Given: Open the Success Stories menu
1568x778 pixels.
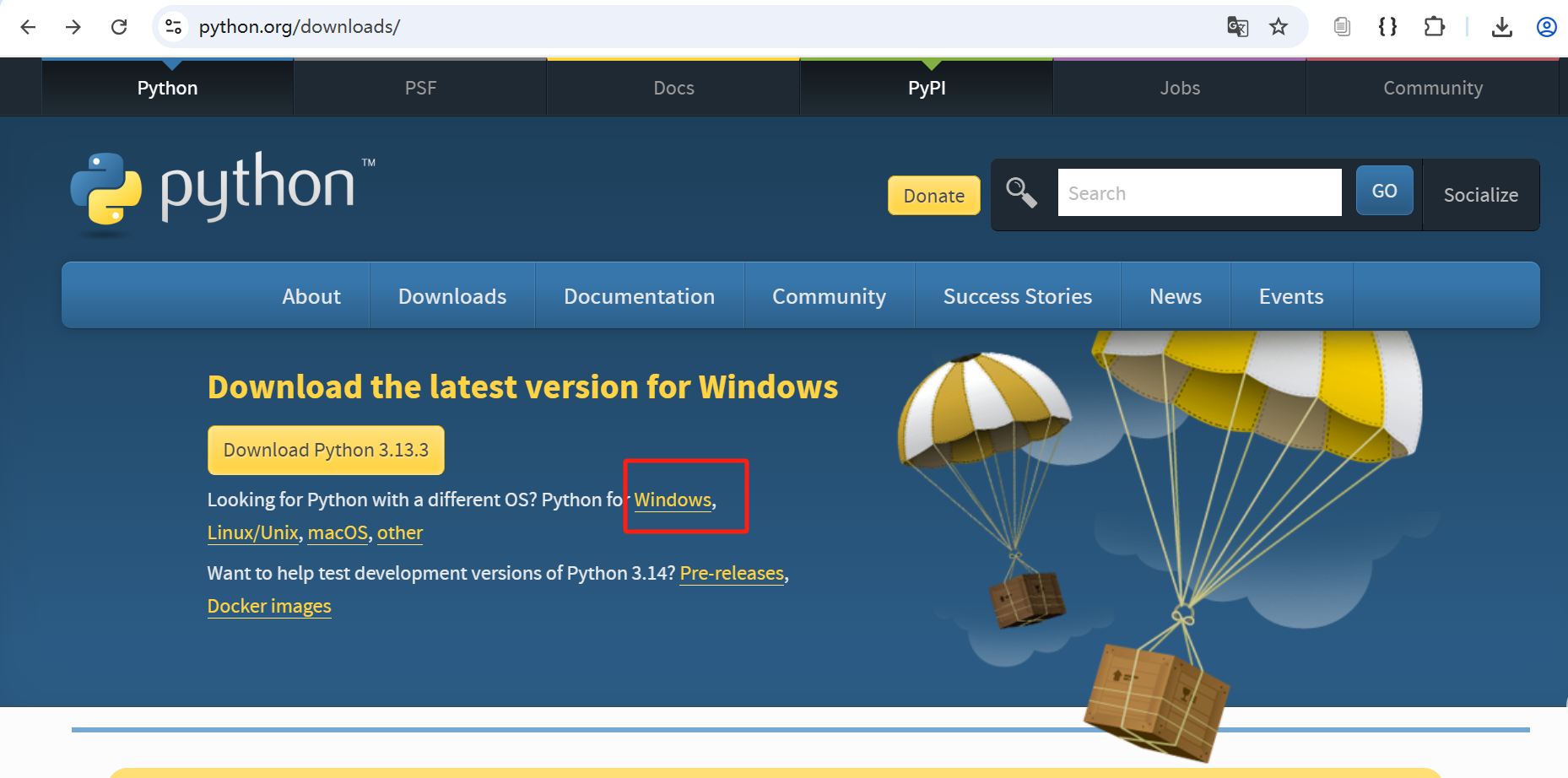Looking at the screenshot, I should [1018, 296].
